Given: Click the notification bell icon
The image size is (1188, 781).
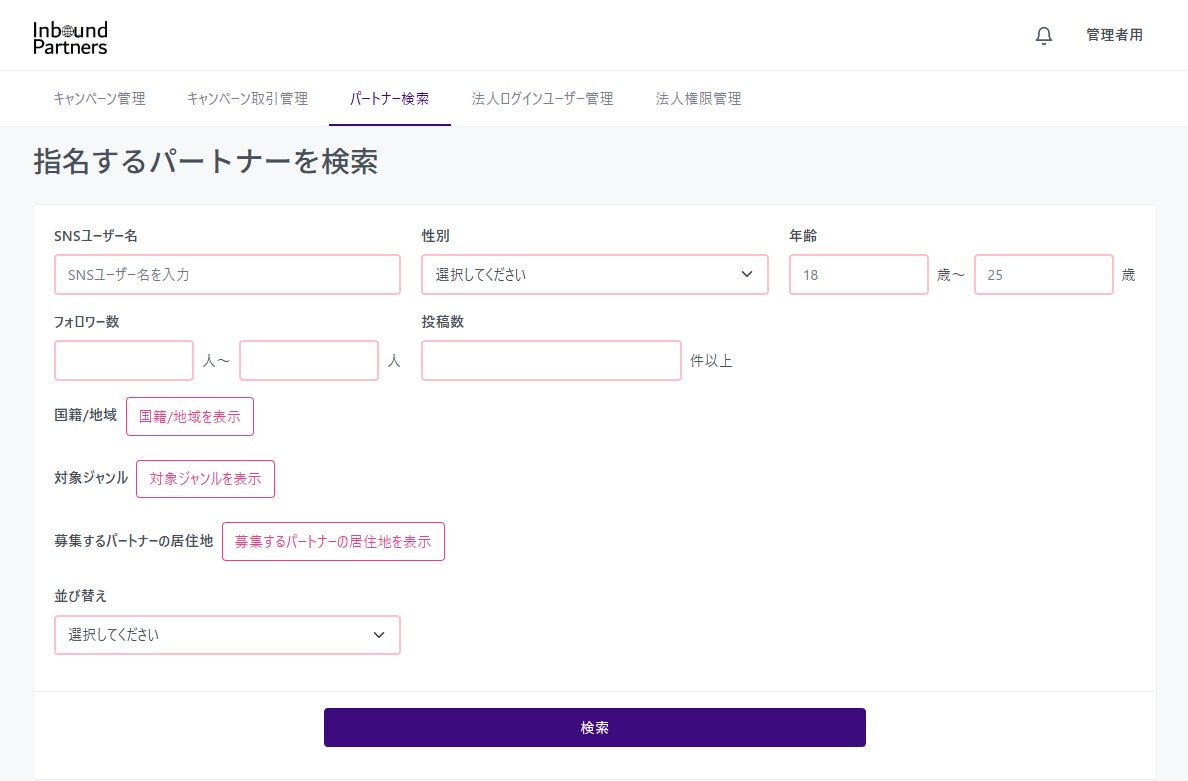Looking at the screenshot, I should point(1044,36).
